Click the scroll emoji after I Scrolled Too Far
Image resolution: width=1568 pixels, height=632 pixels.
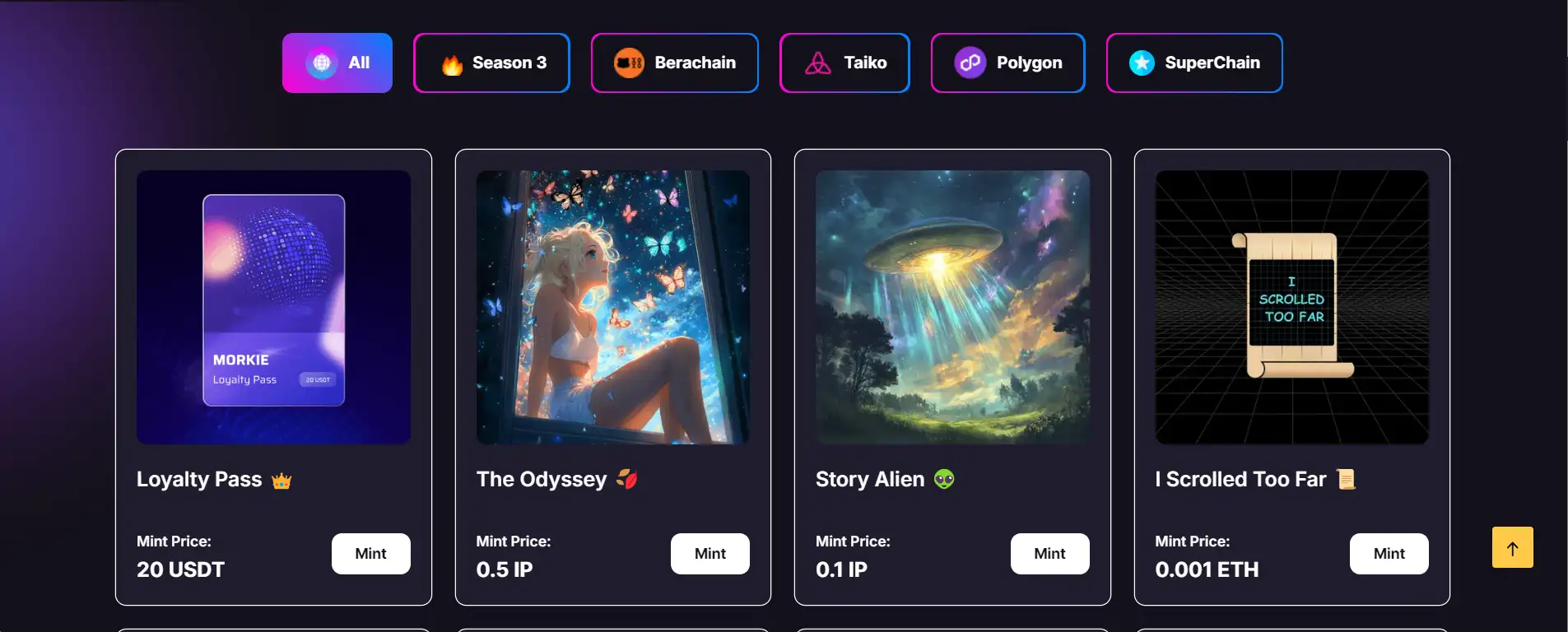click(1347, 479)
